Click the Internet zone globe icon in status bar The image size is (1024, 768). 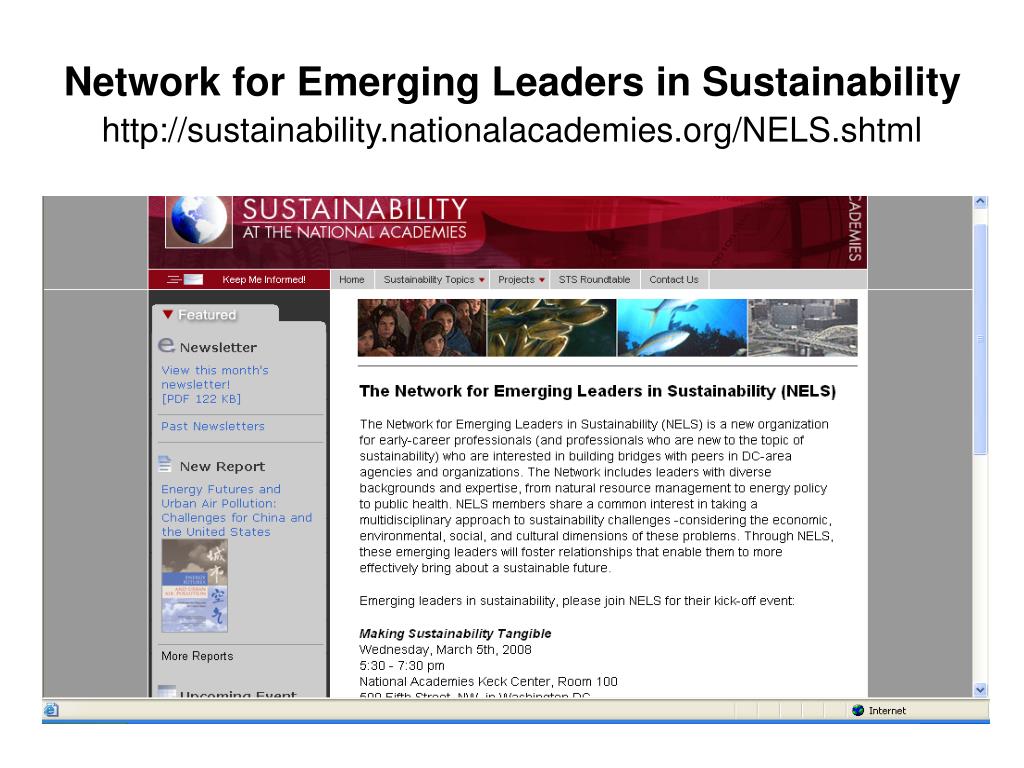[858, 711]
